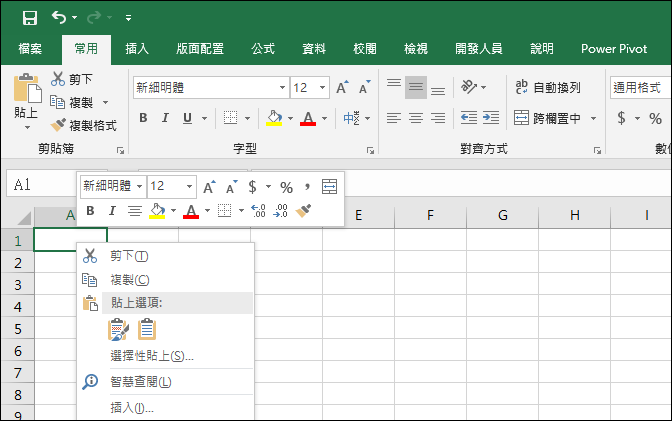Increase font size in ribbon

pyautogui.click(x=342, y=87)
